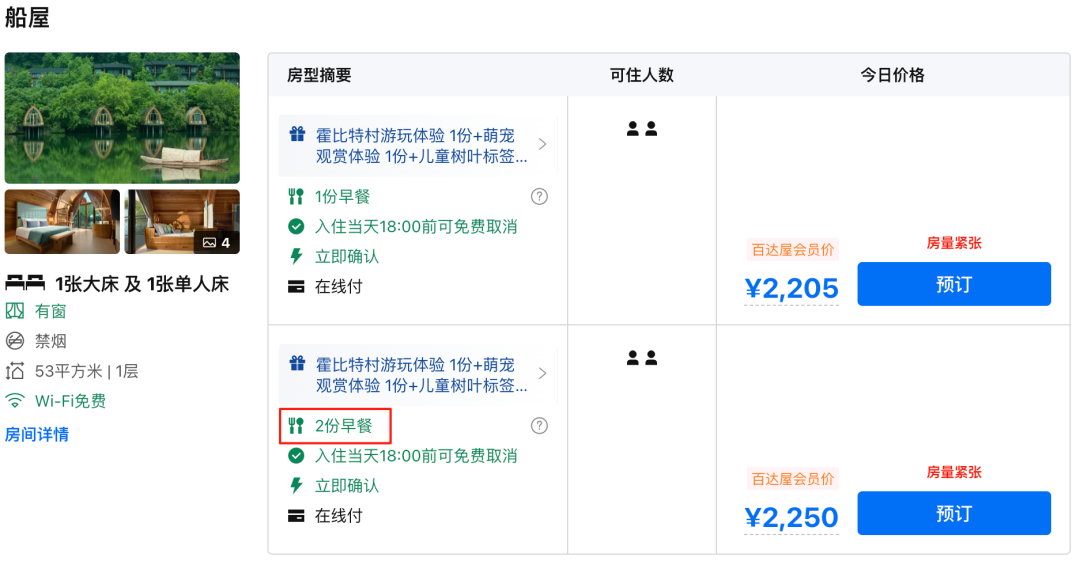
Task: Click the help icon beside 2份早餐
Action: [539, 425]
